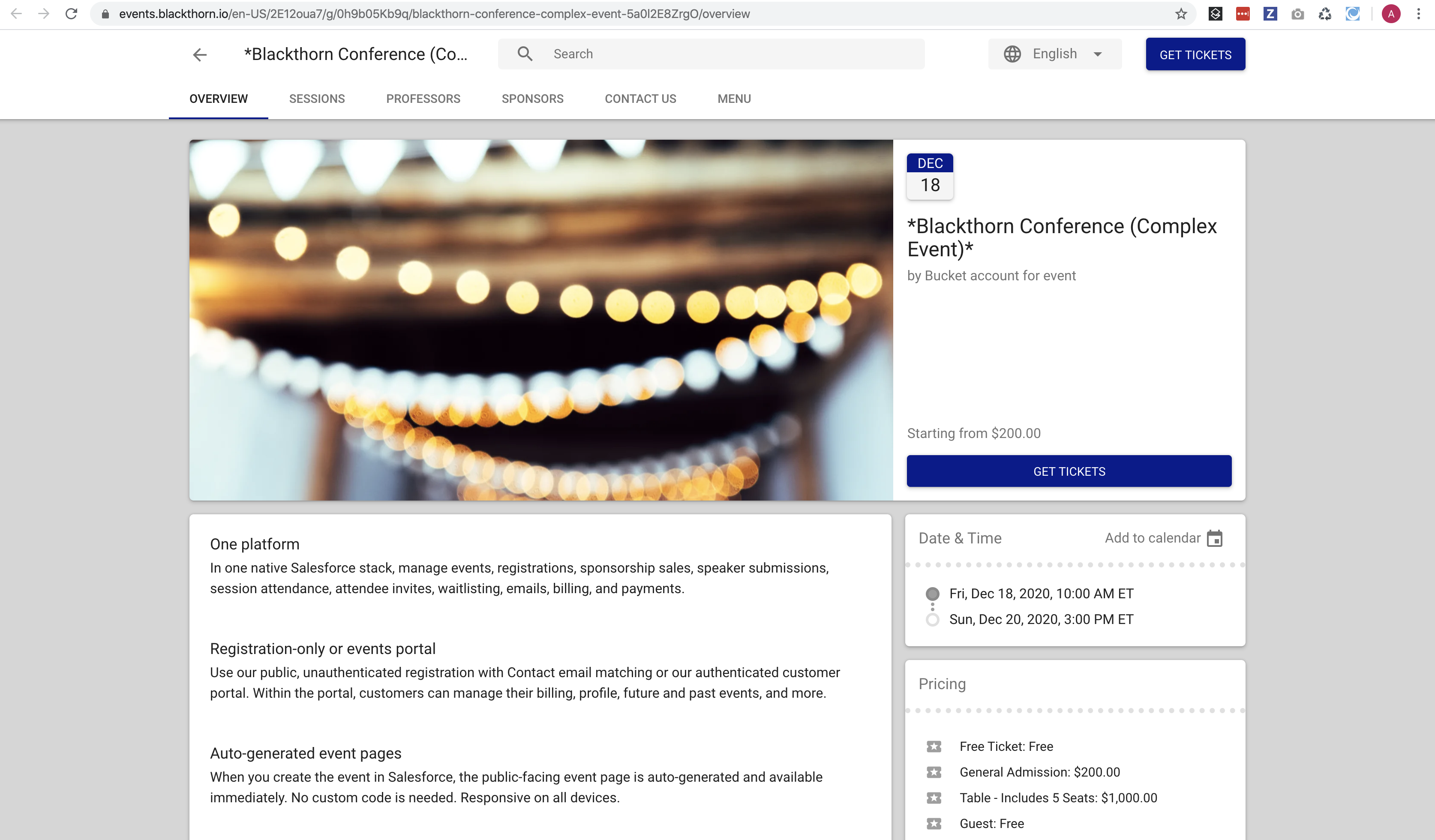This screenshot has height=840, width=1435.
Task: Click the browser forward arrow
Action: pos(43,14)
